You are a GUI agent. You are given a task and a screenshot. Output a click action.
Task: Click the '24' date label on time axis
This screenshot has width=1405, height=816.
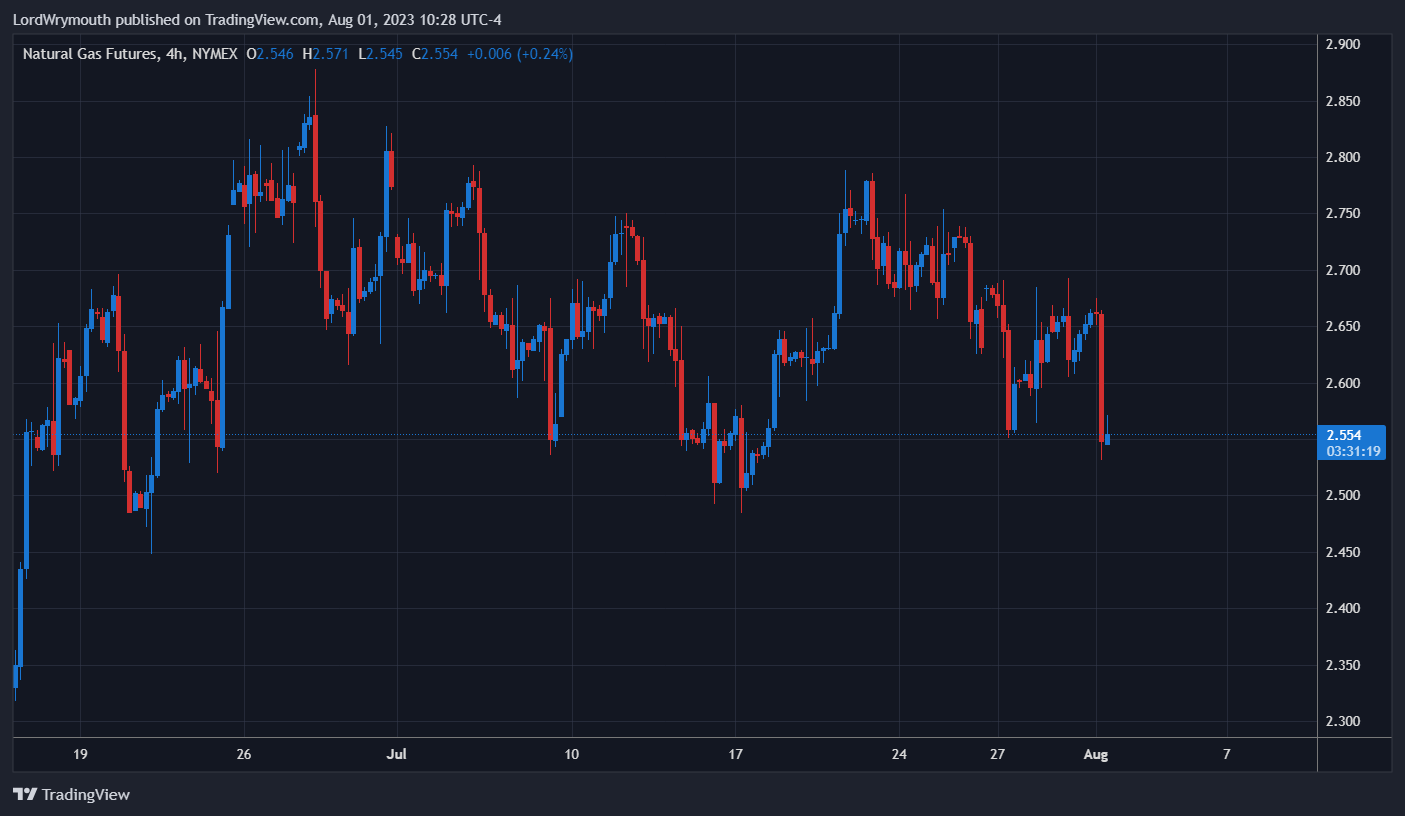coord(899,753)
